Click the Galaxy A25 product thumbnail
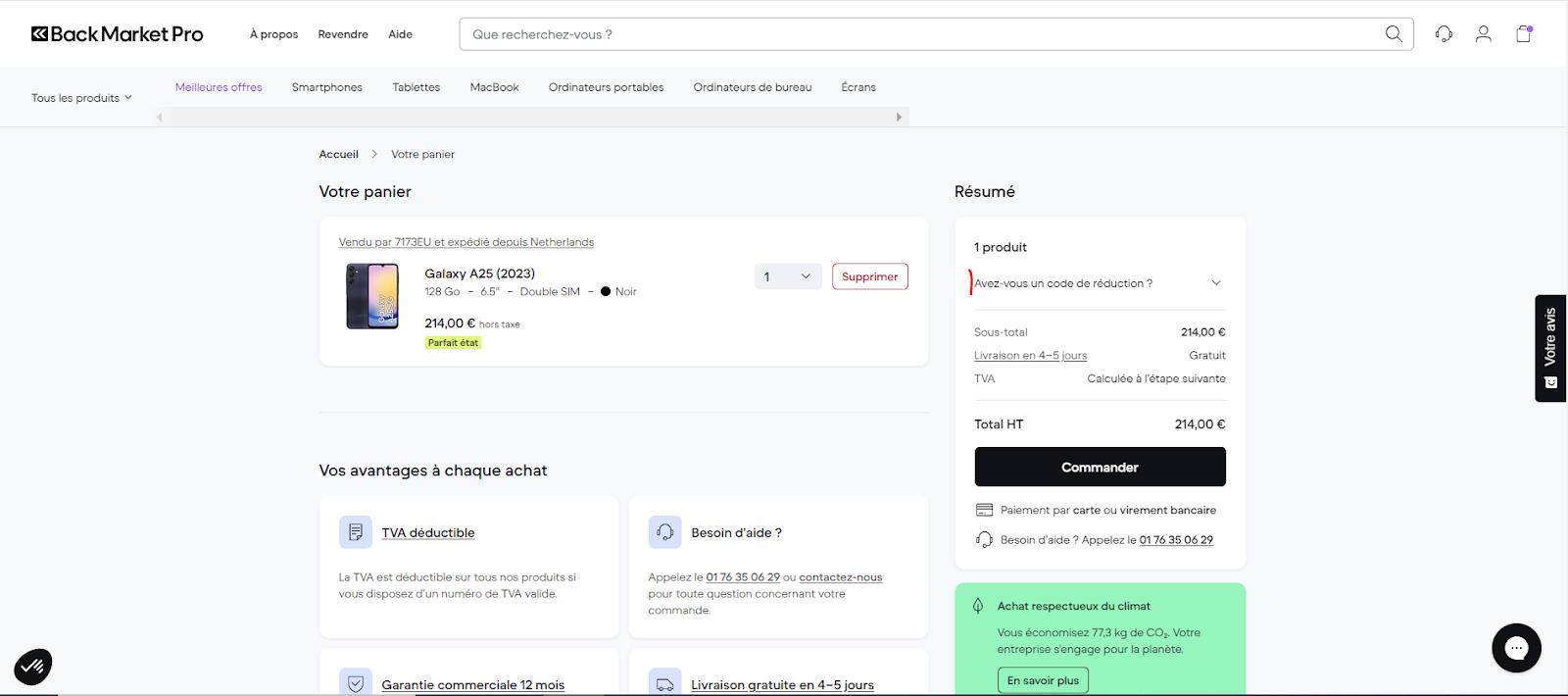Viewport: 1568px width, 696px height. pyautogui.click(x=372, y=296)
